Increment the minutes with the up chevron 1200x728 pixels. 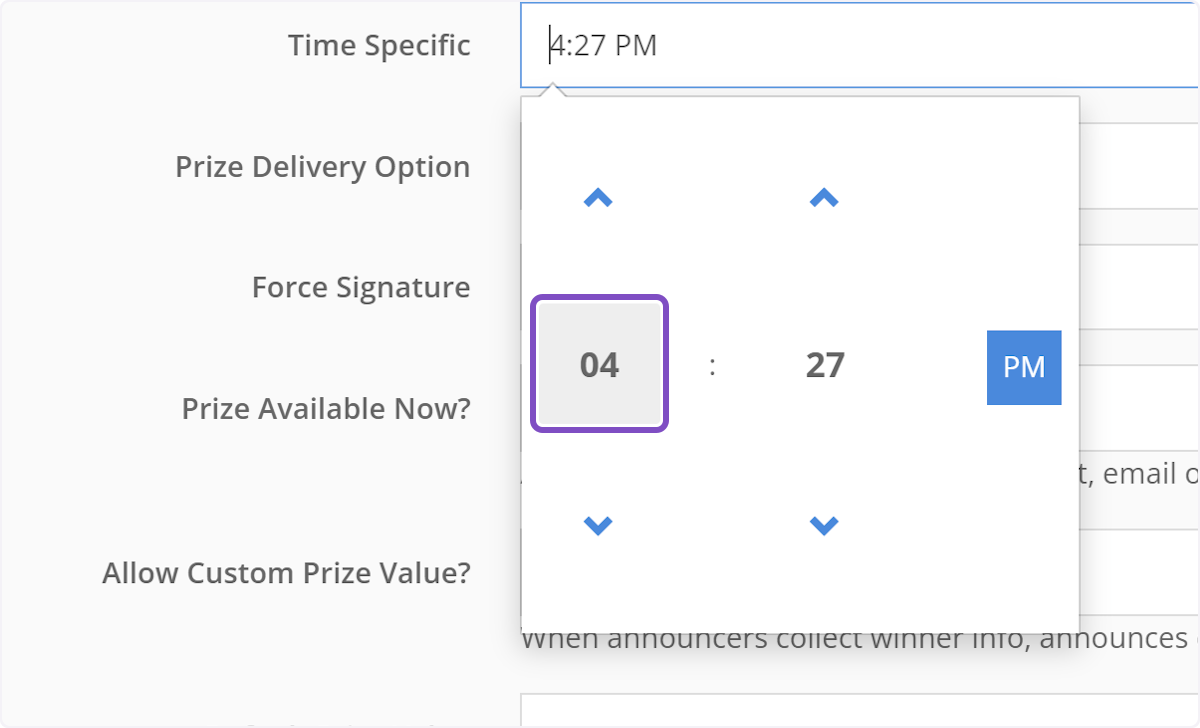coord(823,197)
